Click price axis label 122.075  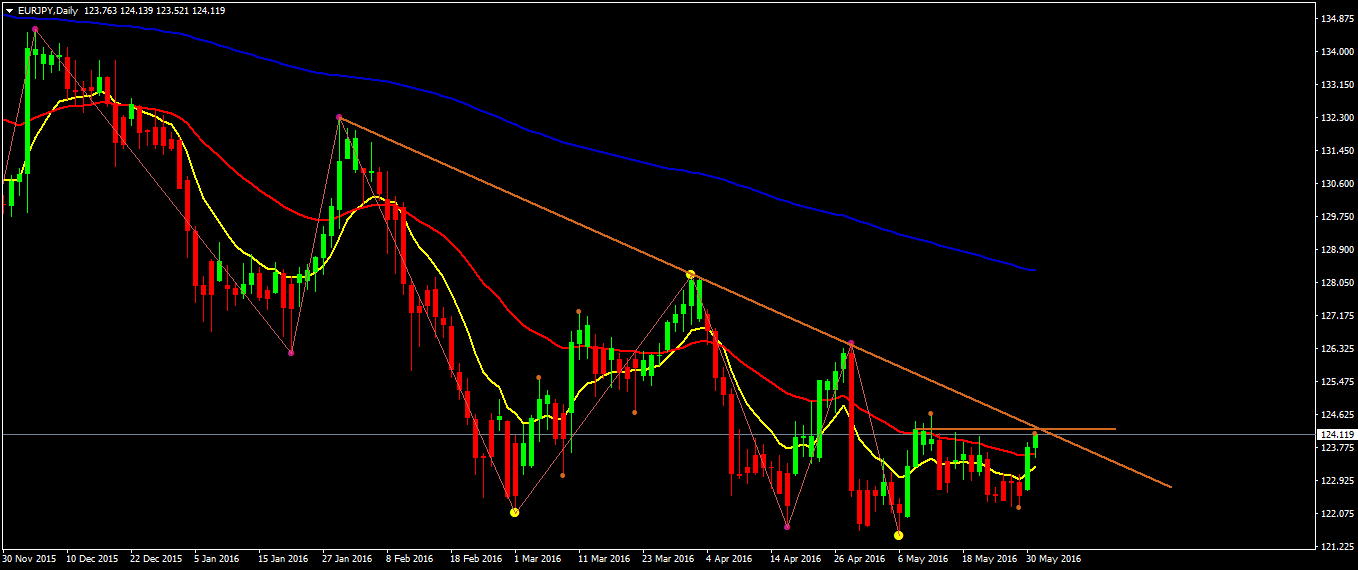coord(1337,514)
